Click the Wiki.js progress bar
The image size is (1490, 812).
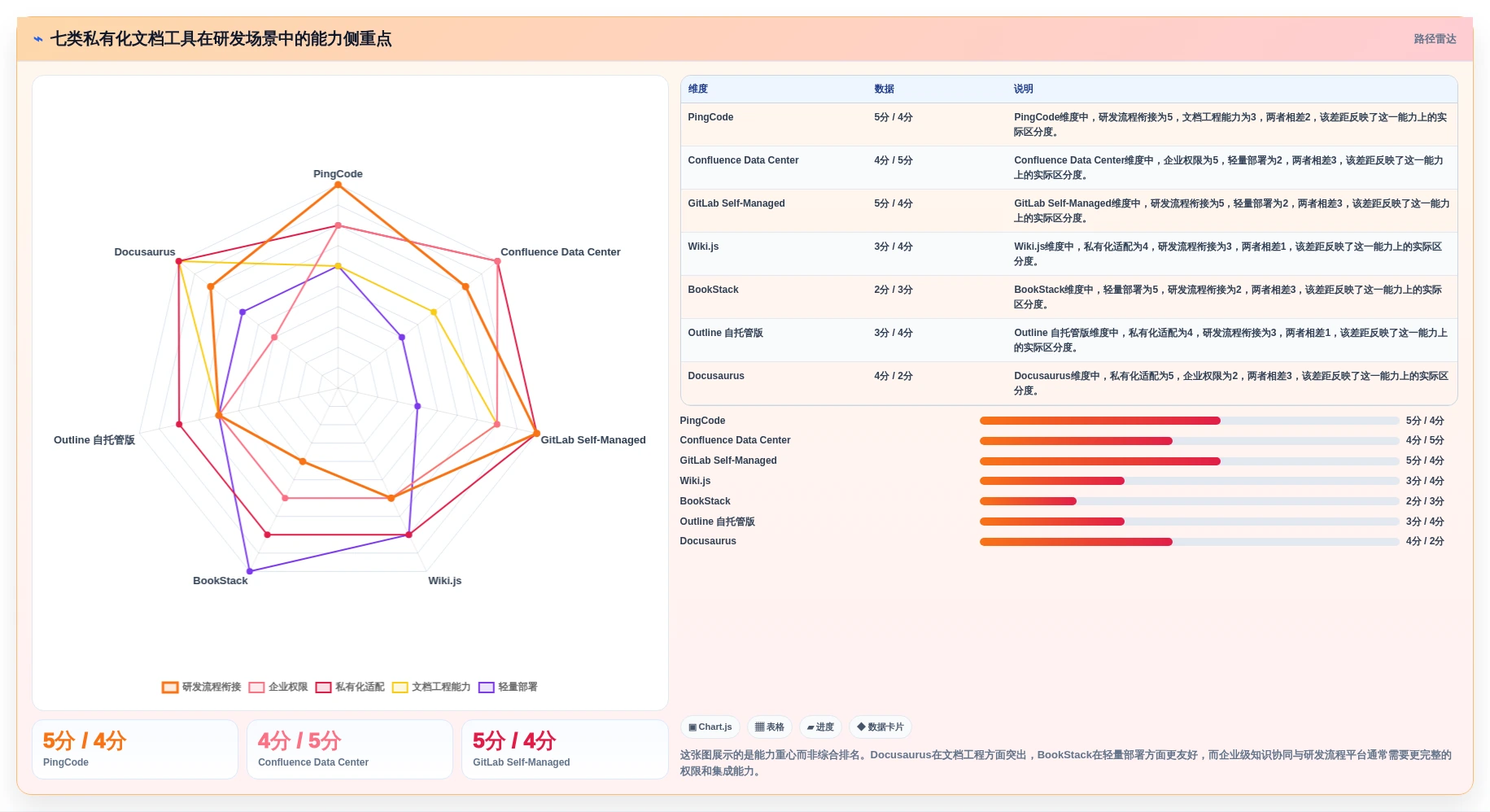(x=1189, y=481)
